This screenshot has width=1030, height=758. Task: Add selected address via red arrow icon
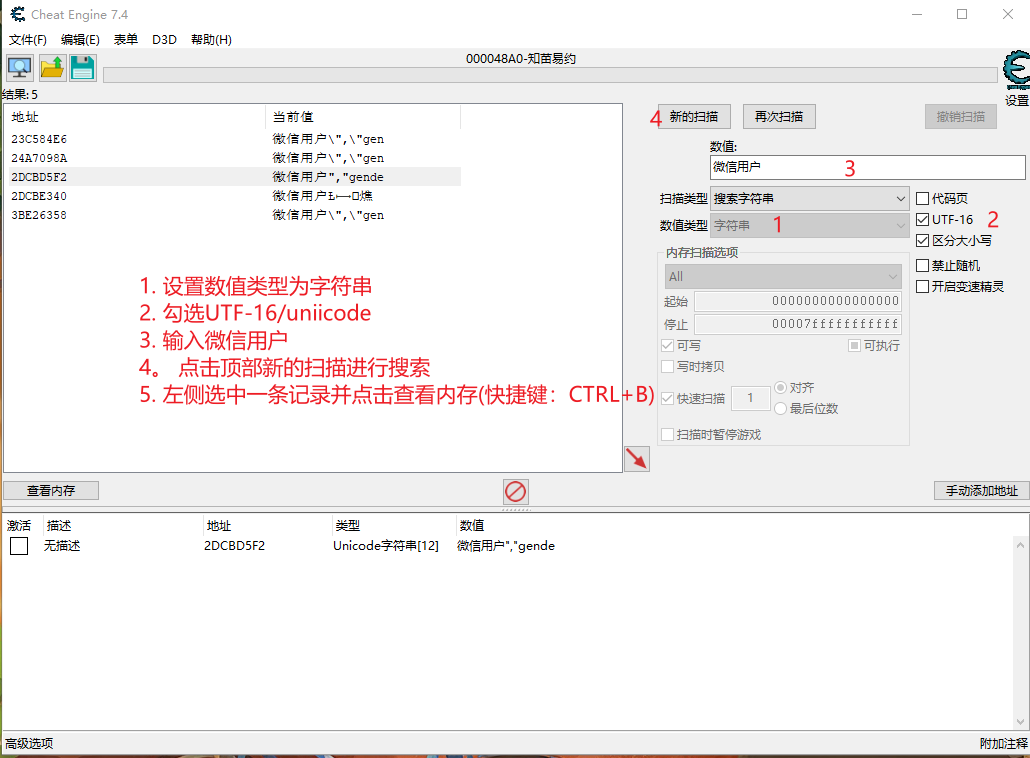637,458
